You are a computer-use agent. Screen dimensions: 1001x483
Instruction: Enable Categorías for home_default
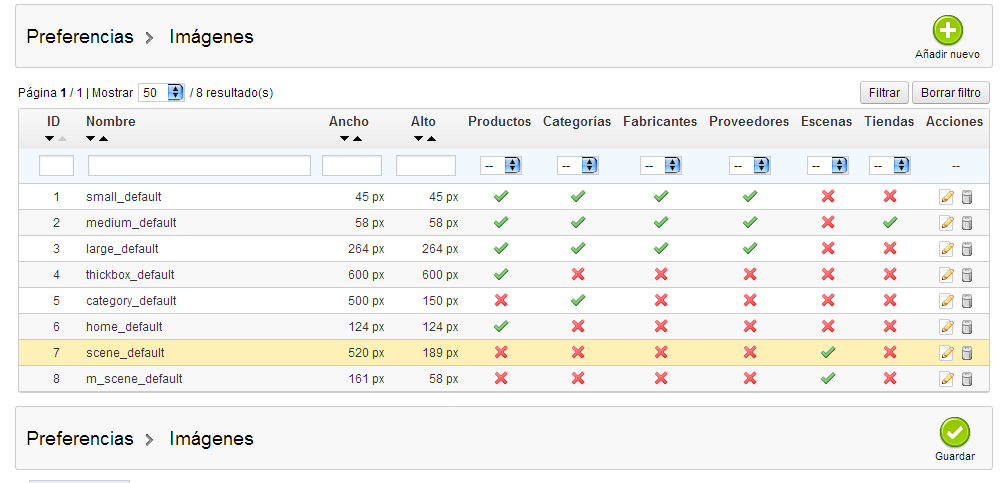click(x=577, y=327)
